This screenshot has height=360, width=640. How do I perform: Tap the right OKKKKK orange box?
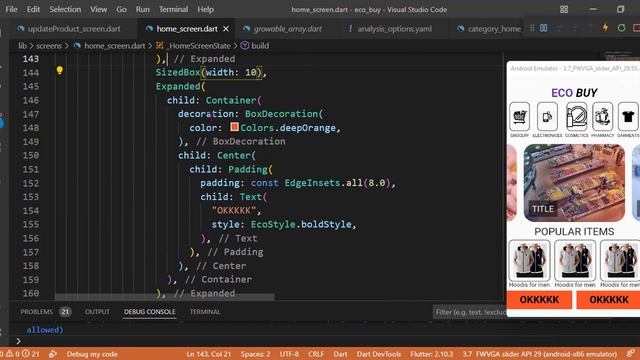pyautogui.click(x=608, y=300)
